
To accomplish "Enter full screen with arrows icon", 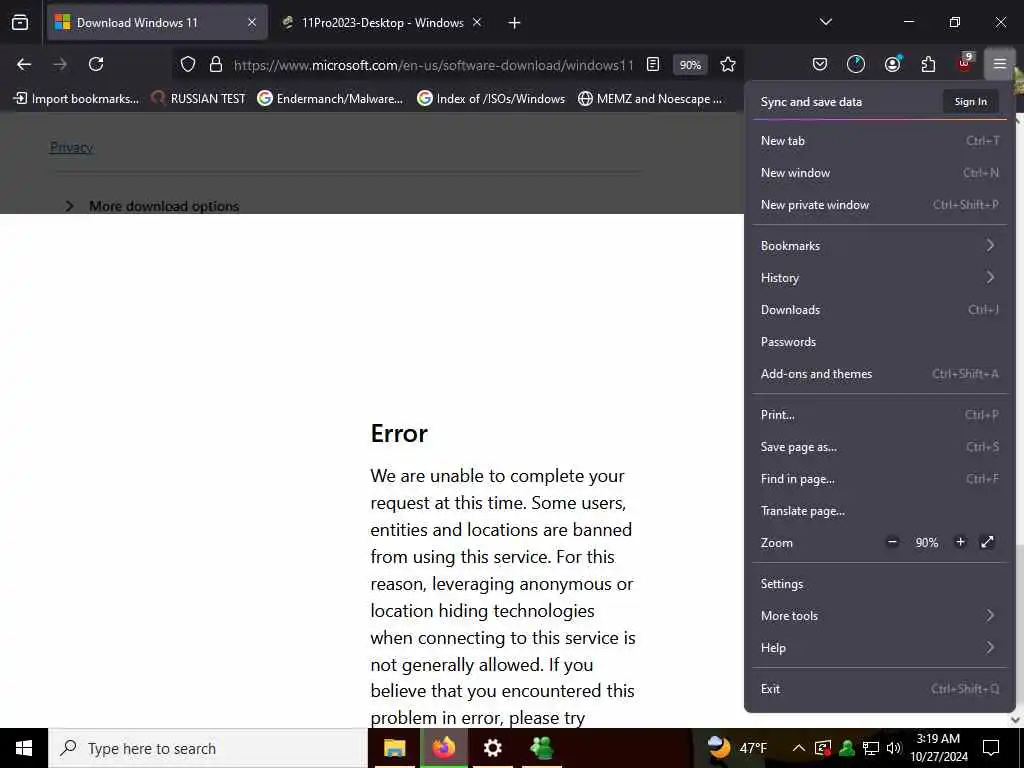I will 987,542.
